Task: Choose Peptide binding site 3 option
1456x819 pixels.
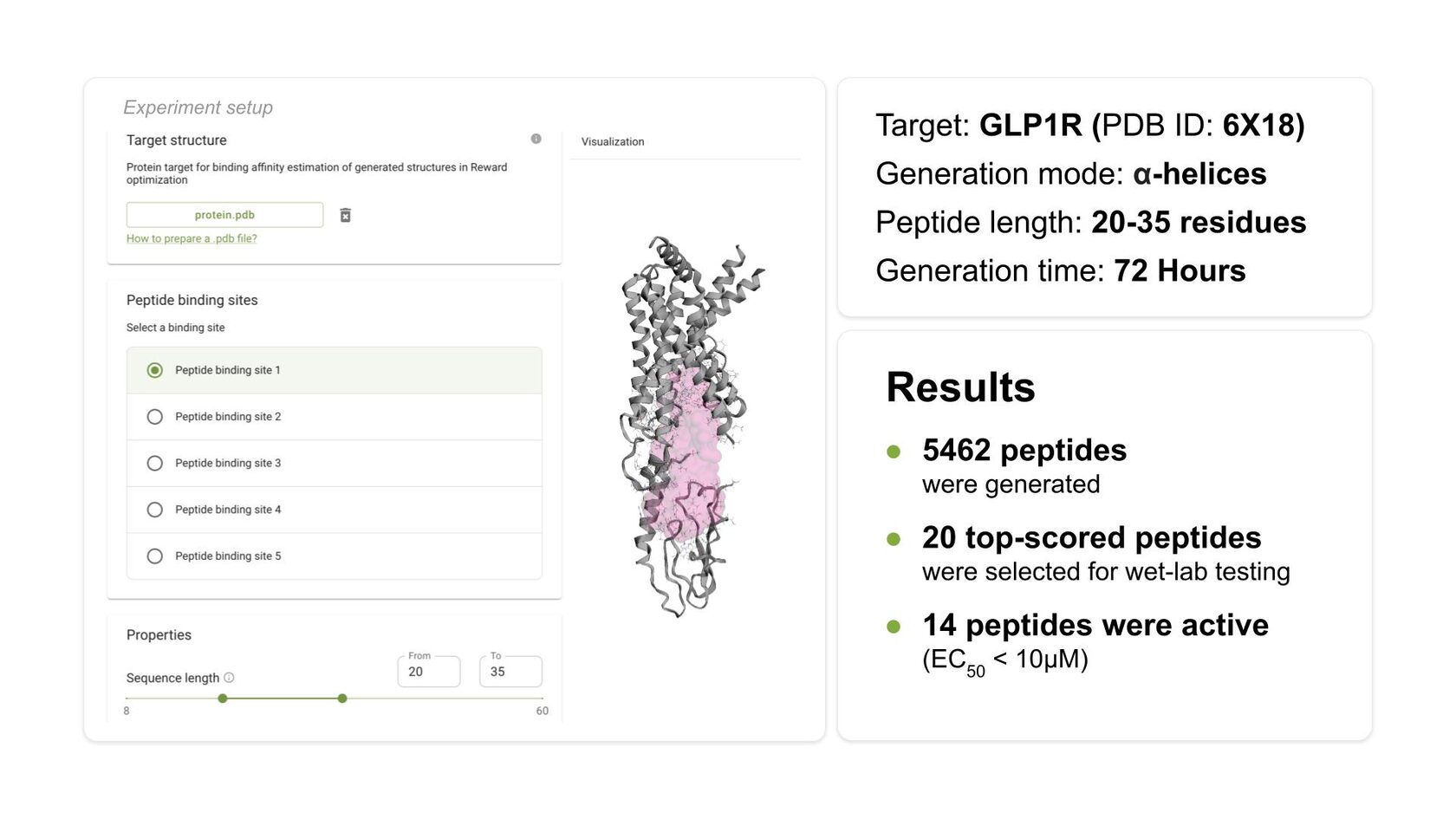Action: [155, 463]
